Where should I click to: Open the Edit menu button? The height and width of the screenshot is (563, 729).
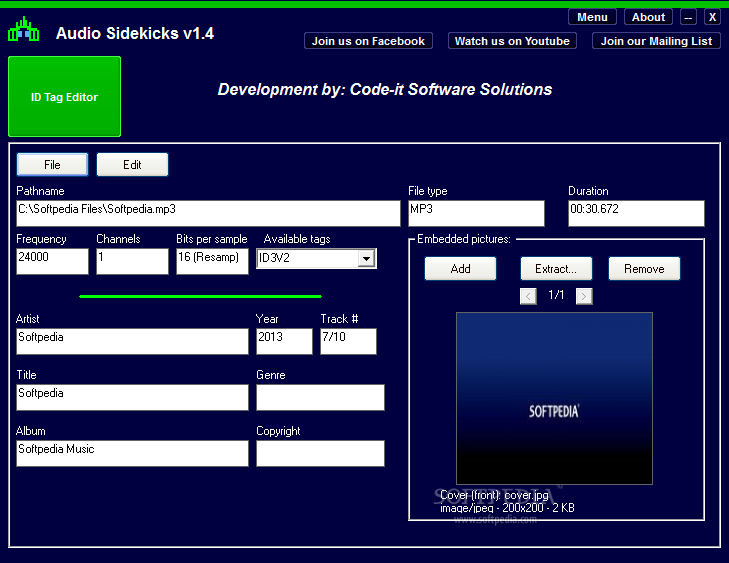pos(132,165)
